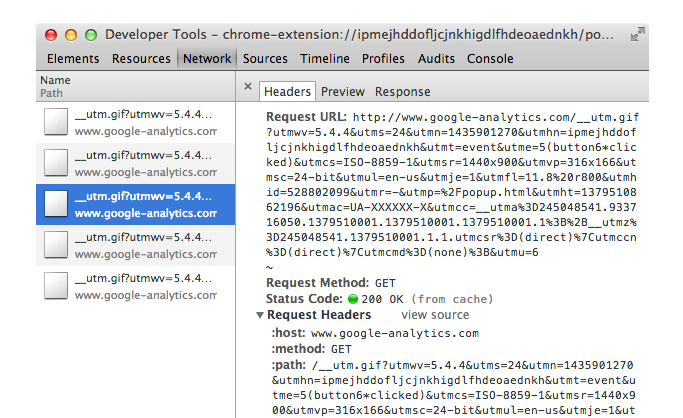
Task: Click the :path header label
Action: point(289,365)
